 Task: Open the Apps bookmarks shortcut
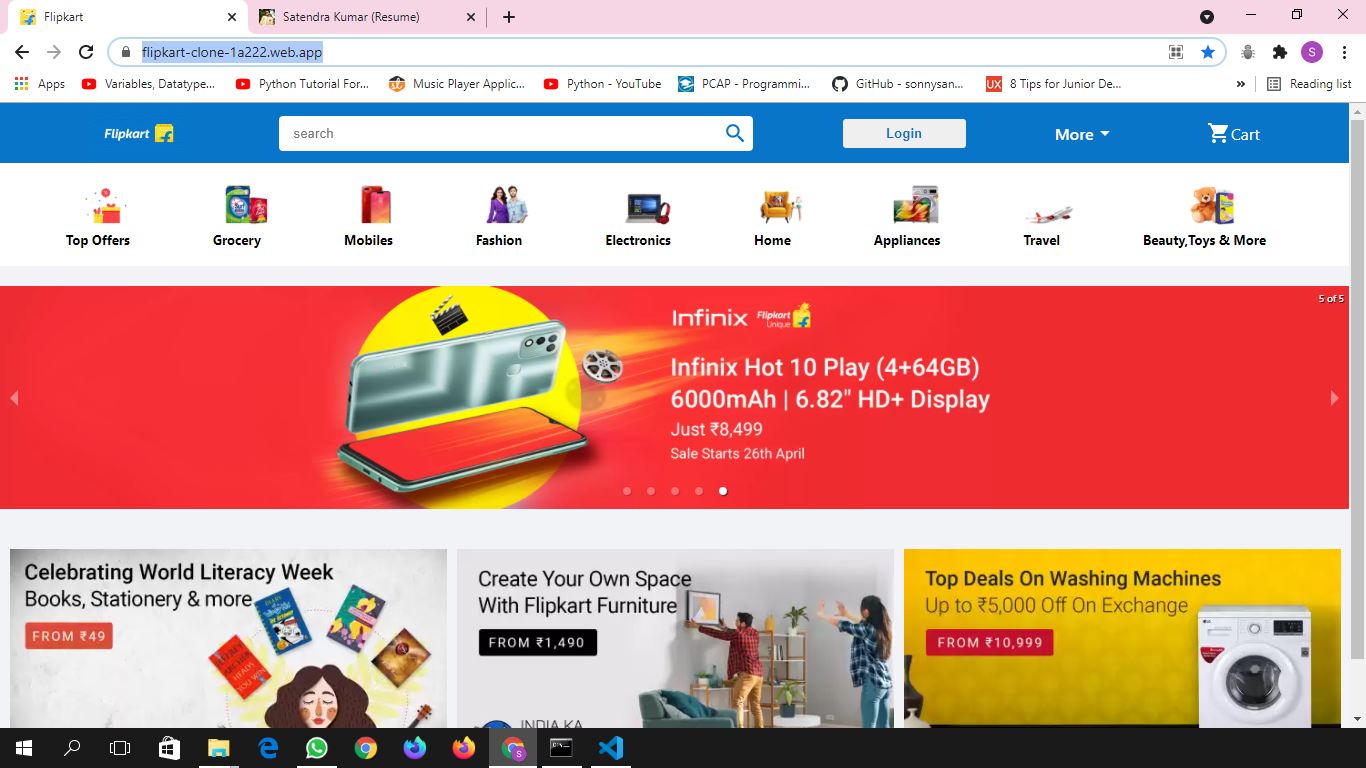(x=40, y=84)
